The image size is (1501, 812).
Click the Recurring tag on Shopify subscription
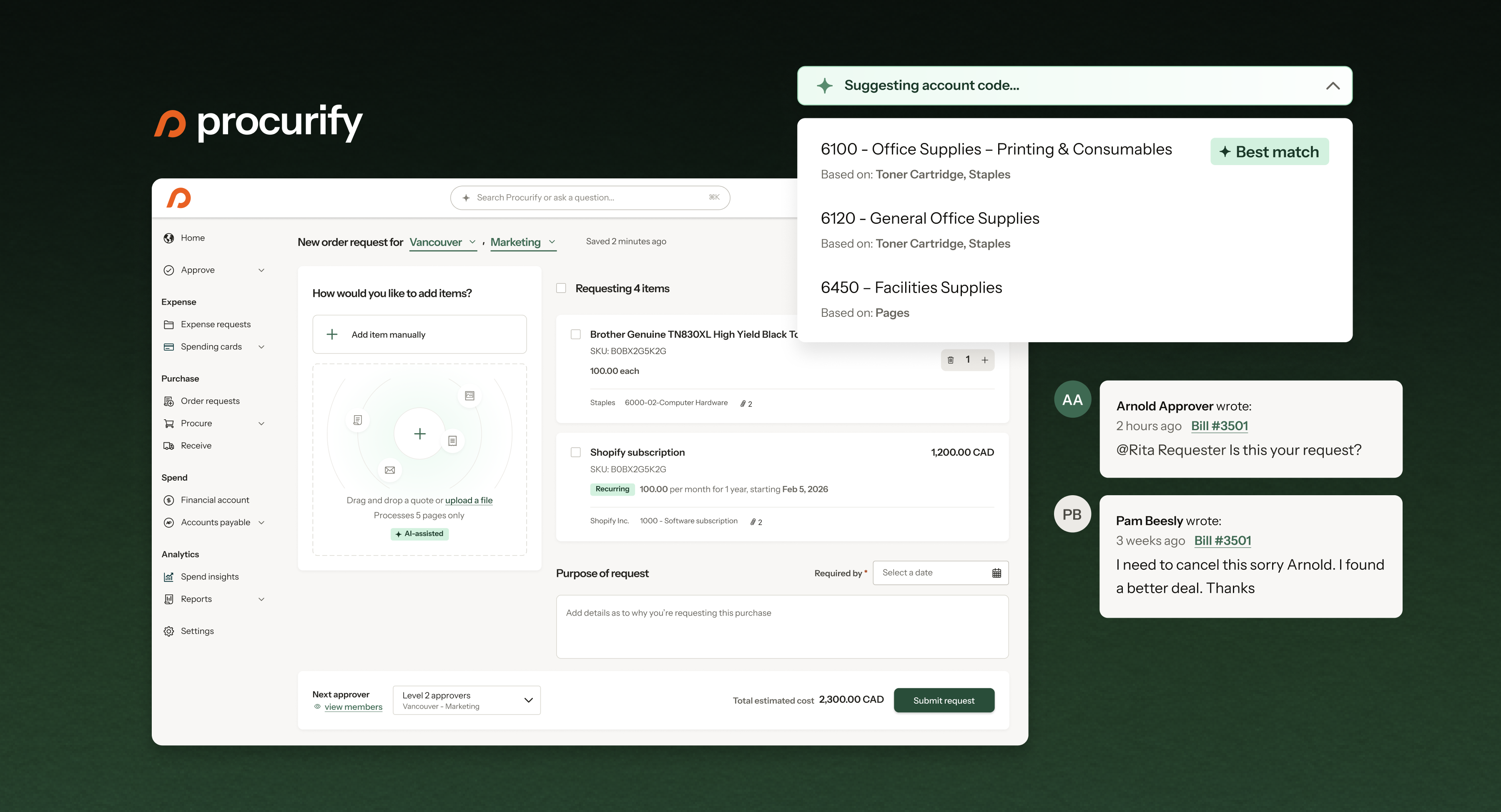(x=612, y=489)
